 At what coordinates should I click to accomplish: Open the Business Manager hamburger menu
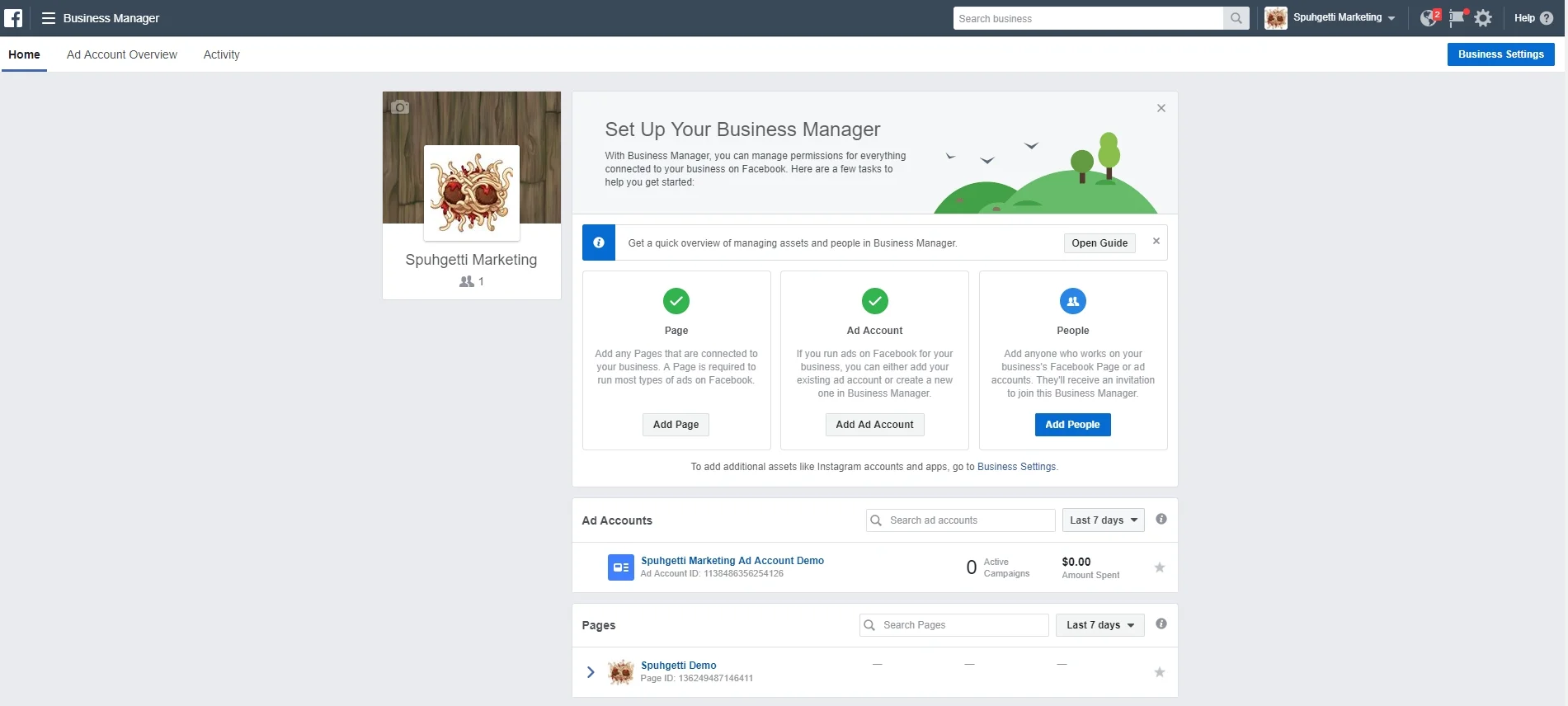[49, 18]
